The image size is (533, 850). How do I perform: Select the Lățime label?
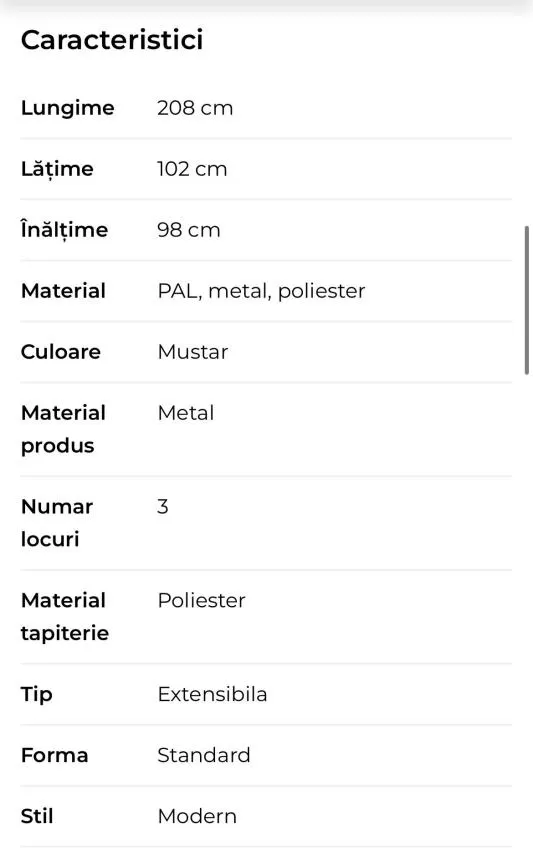pyautogui.click(x=57, y=169)
